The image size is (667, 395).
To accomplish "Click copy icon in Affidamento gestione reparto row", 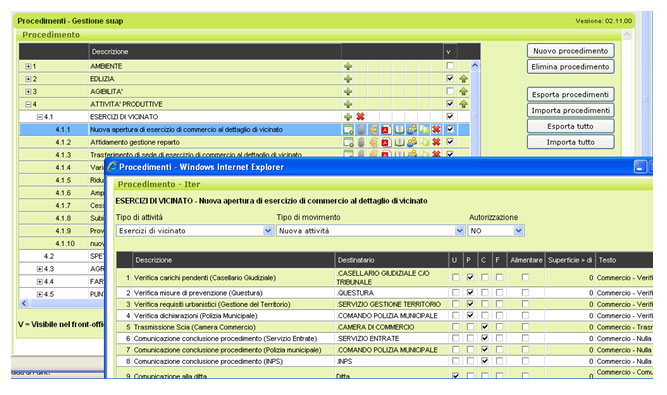I will [424, 142].
